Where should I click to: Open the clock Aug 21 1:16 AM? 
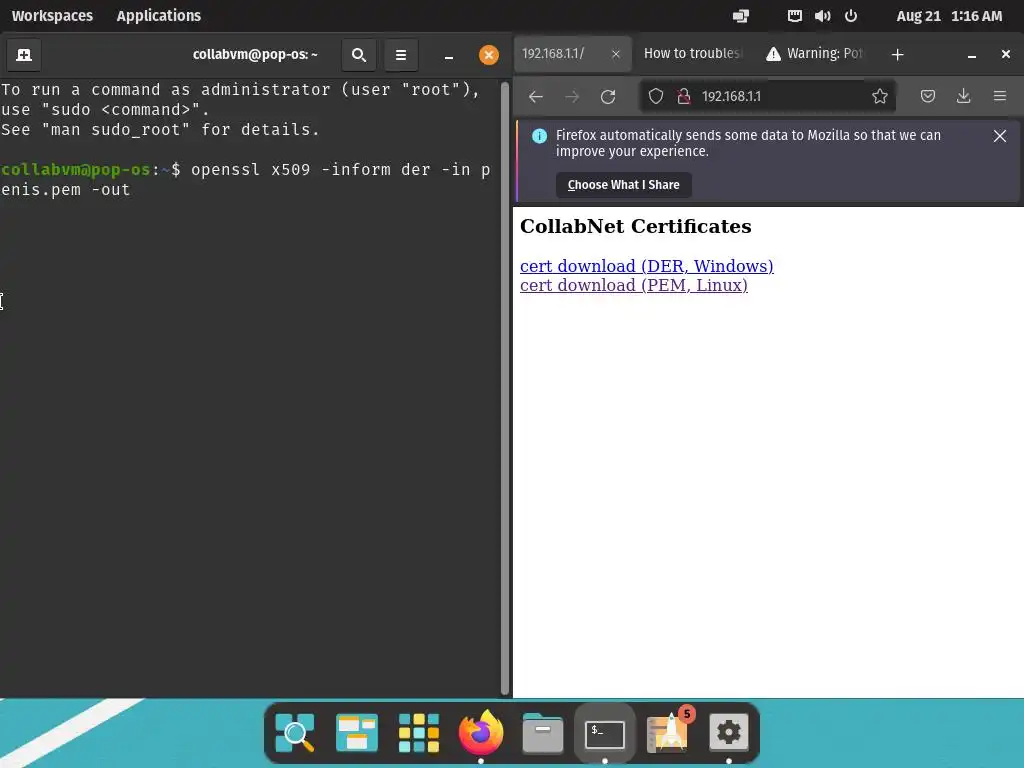tap(949, 16)
